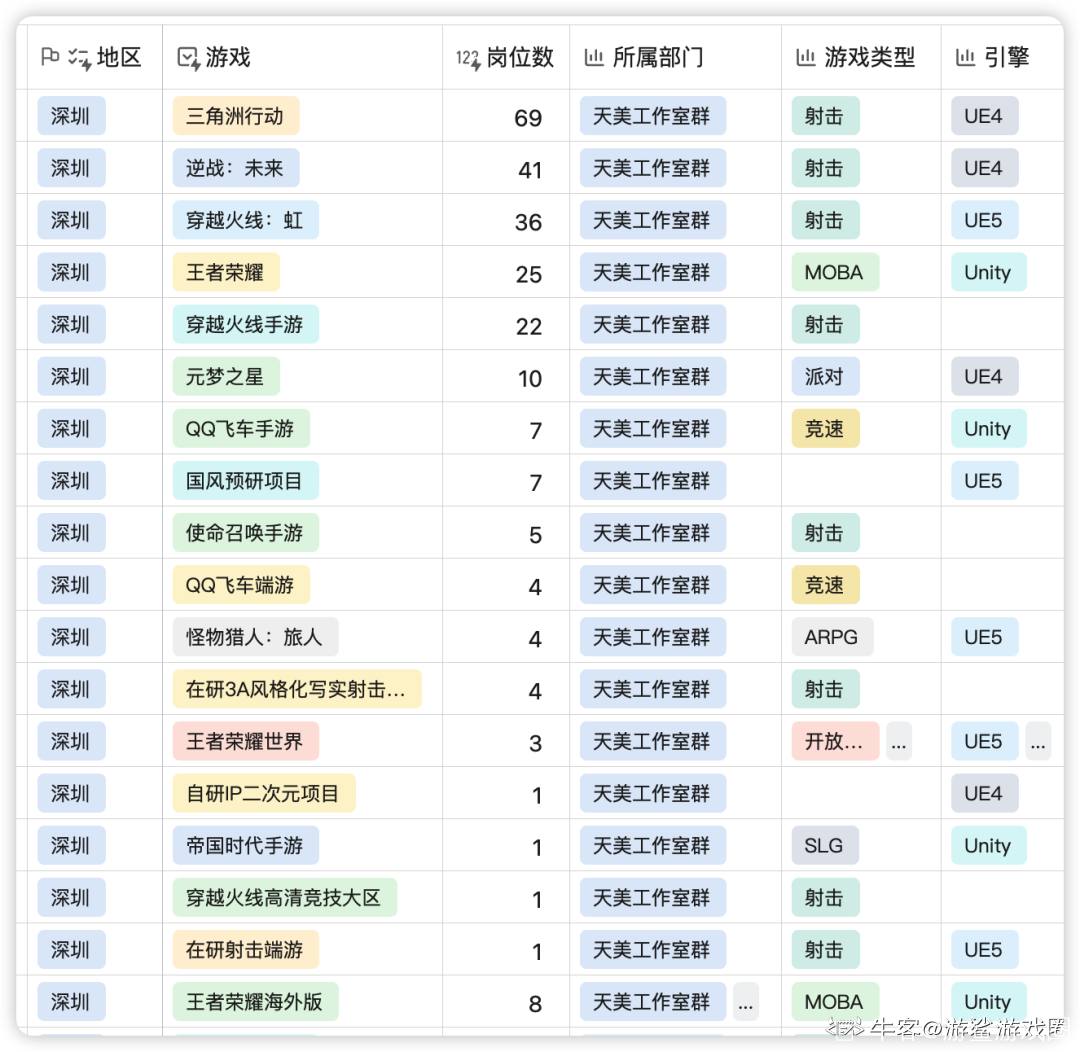Select the 穿越火线高清竞技大区 game tag
Image resolution: width=1080 pixels, height=1052 pixels.
point(284,898)
